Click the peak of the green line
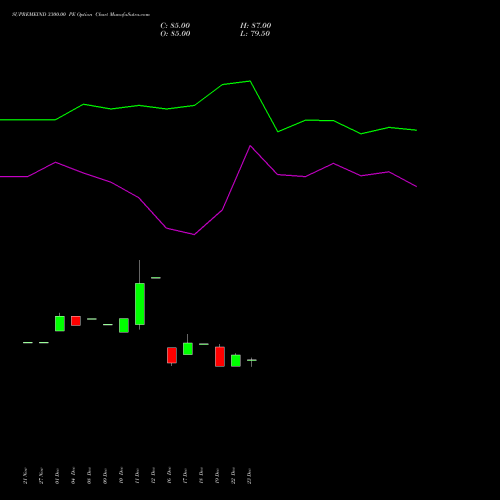Image resolution: width=500 pixels, height=500 pixels. pyautogui.click(x=250, y=81)
